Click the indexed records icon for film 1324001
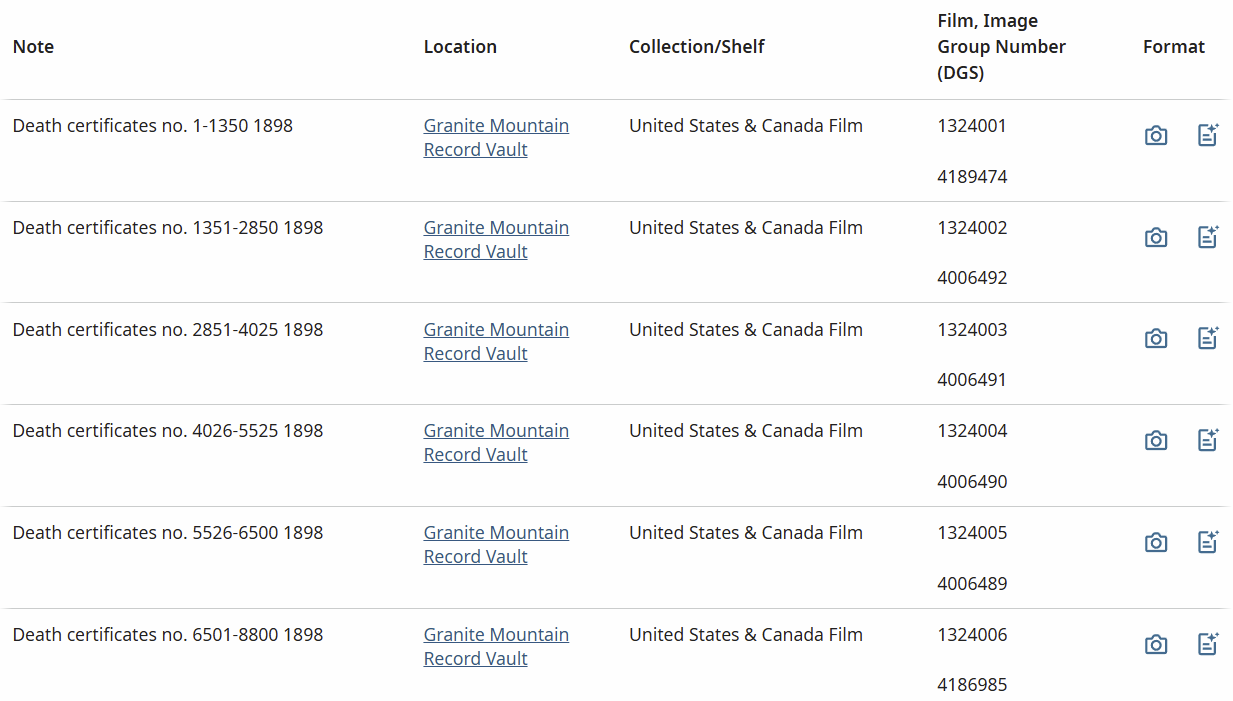Viewport: 1233px width, 701px height. [x=1208, y=135]
